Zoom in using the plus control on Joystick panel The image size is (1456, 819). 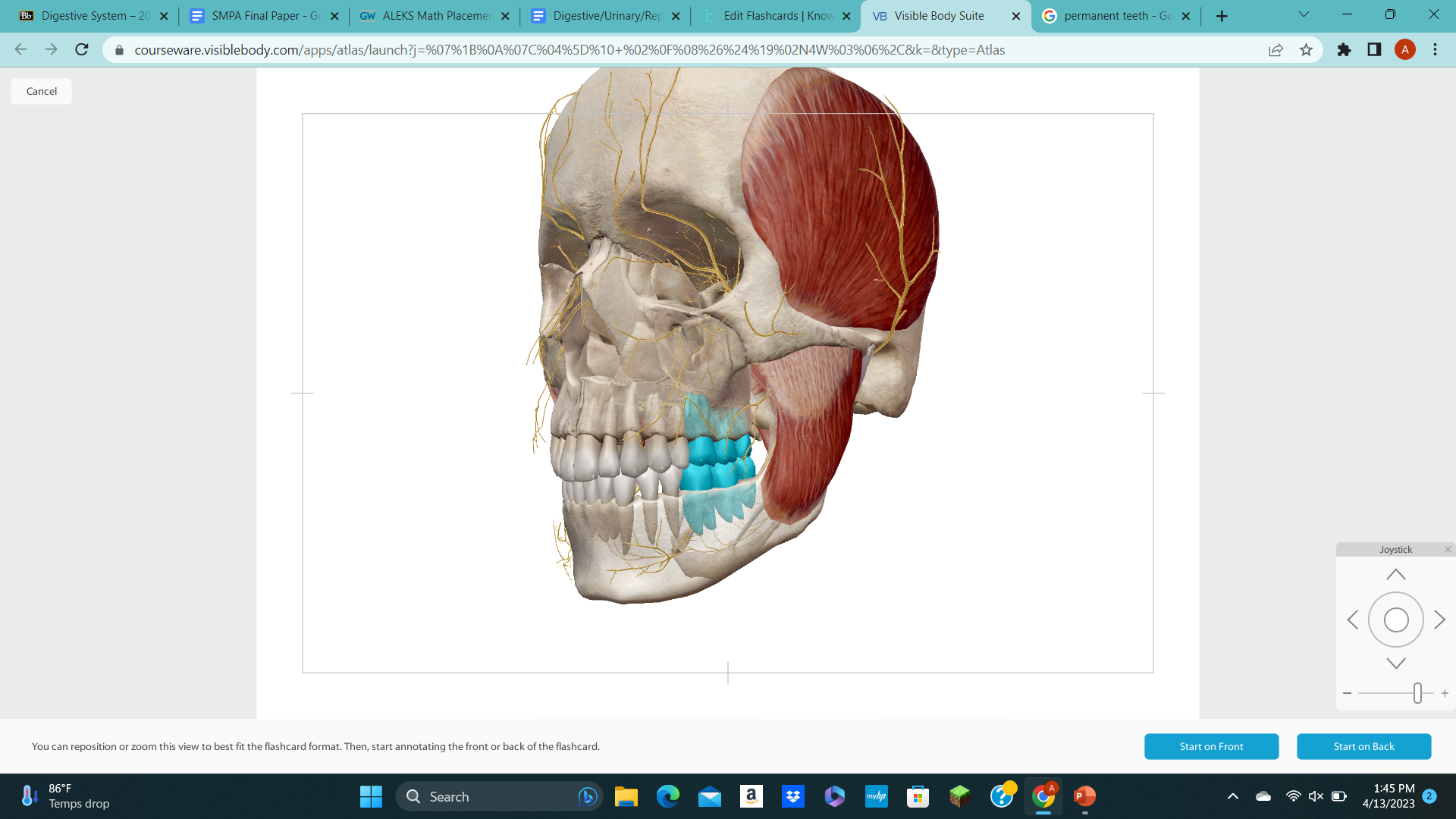[1445, 692]
